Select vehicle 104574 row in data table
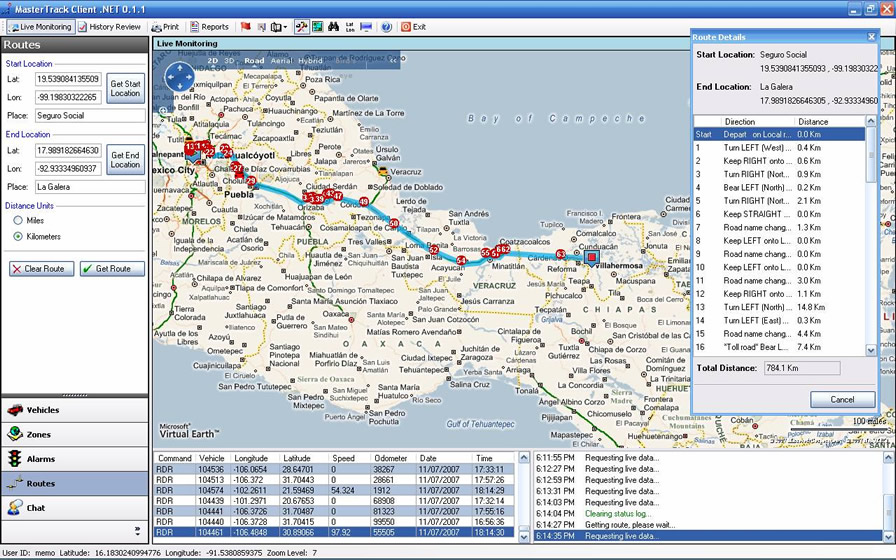The image size is (896, 560). pos(335,490)
